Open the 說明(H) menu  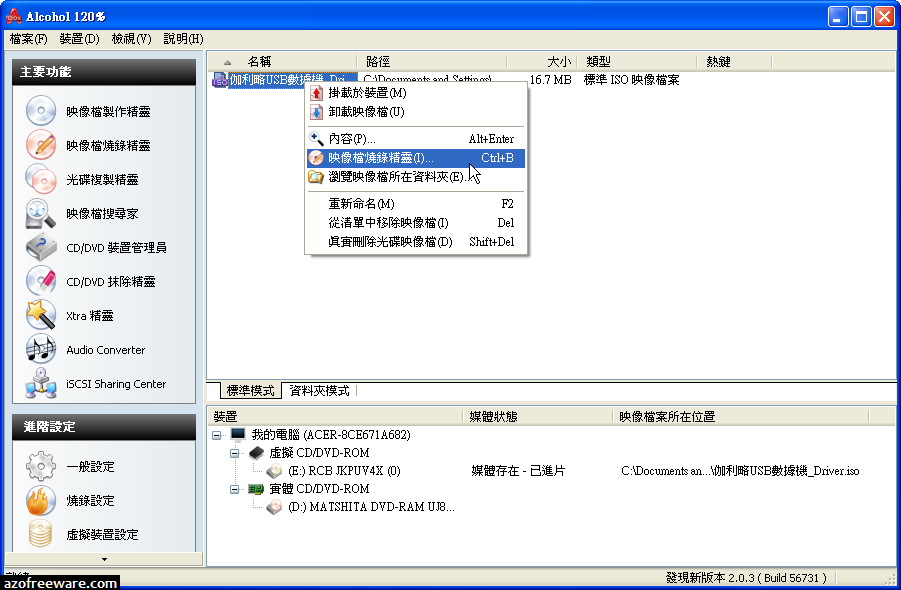point(183,38)
